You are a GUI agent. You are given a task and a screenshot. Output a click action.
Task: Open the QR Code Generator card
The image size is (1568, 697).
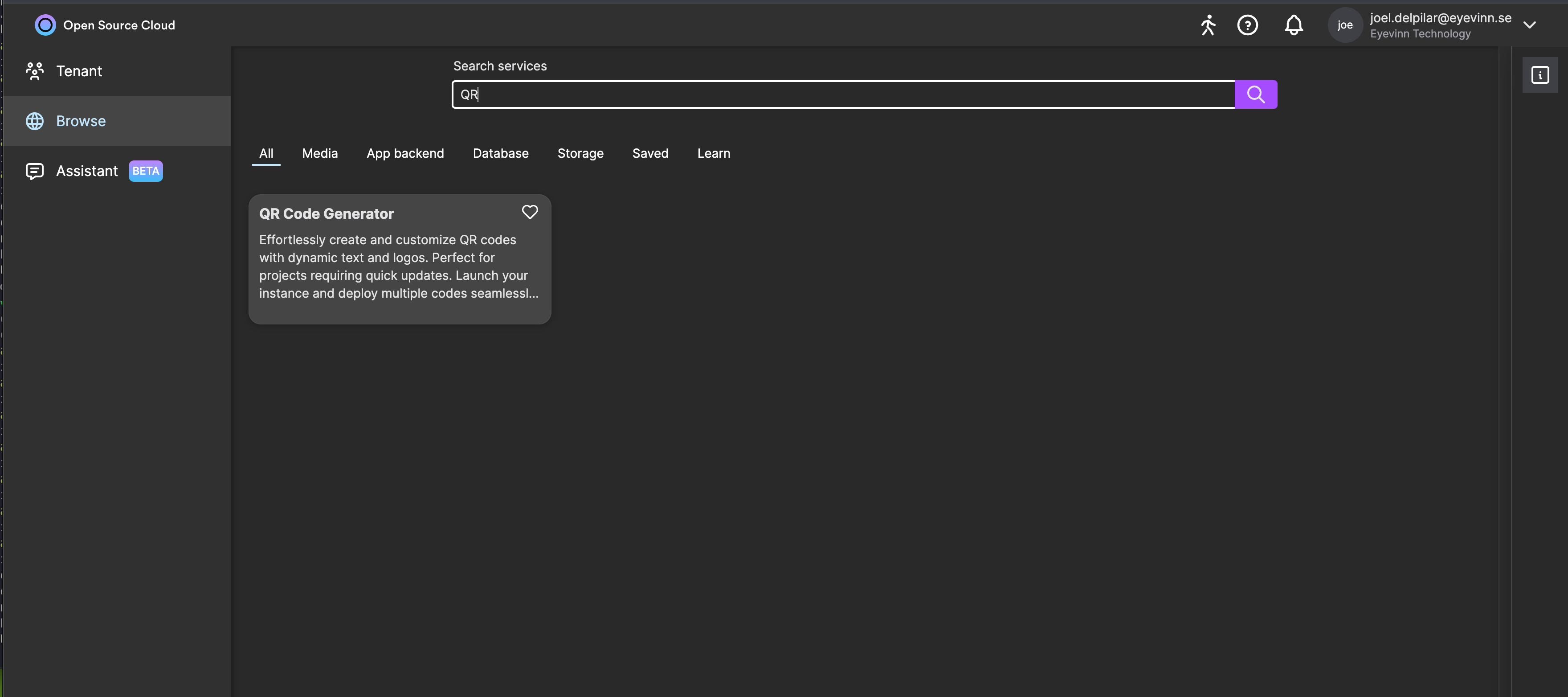[400, 259]
